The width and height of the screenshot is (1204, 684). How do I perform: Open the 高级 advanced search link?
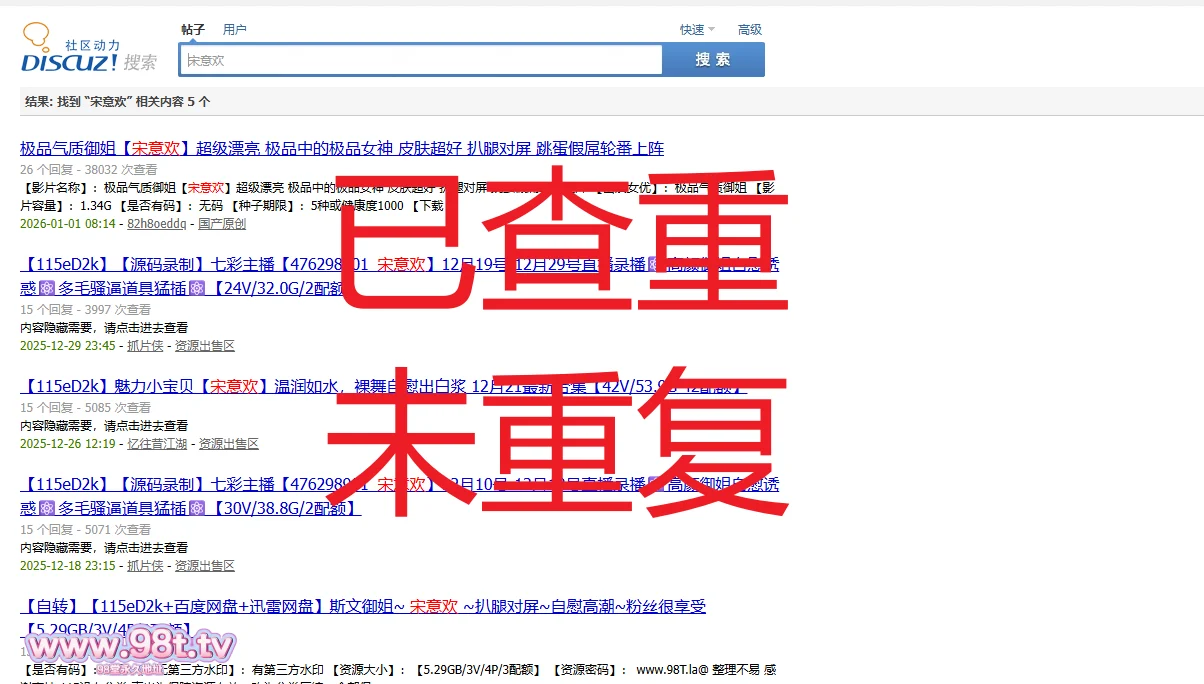tap(750, 30)
